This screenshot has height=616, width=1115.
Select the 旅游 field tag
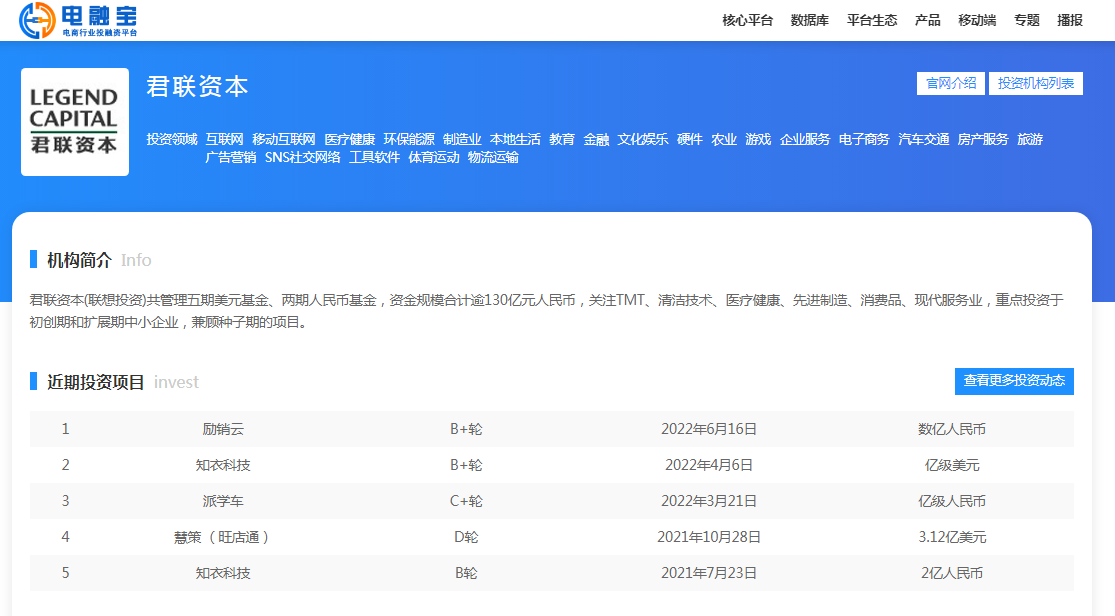click(1030, 139)
